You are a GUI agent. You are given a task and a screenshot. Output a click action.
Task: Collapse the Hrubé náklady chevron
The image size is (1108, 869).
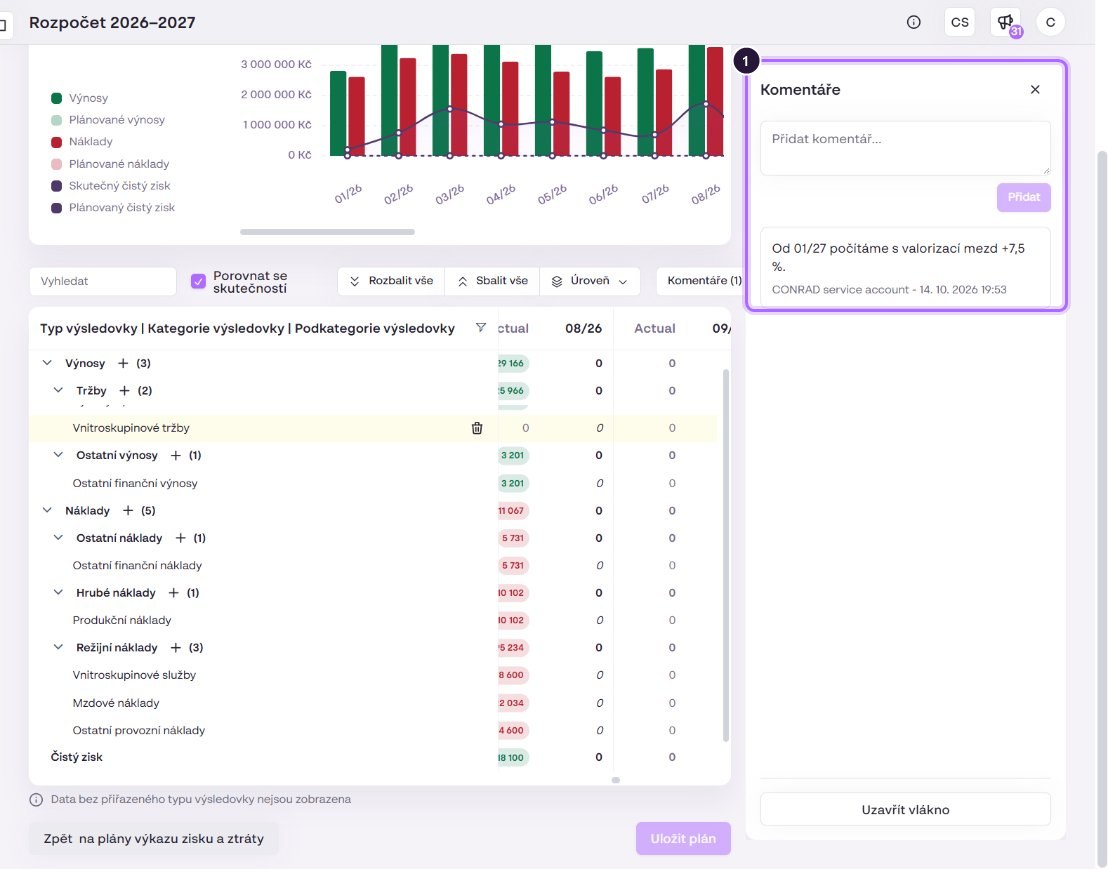tap(59, 593)
